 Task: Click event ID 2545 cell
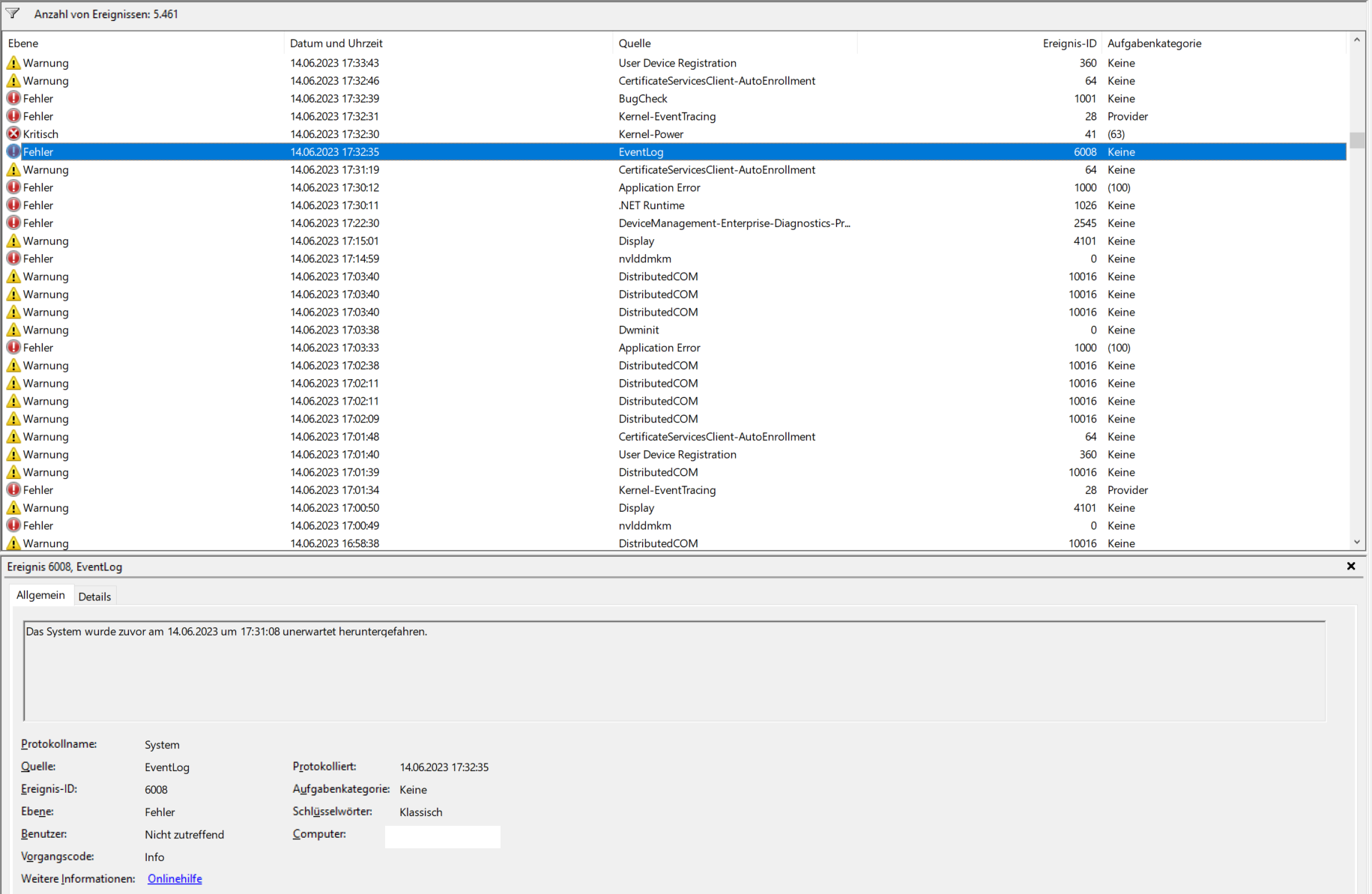coord(1085,223)
